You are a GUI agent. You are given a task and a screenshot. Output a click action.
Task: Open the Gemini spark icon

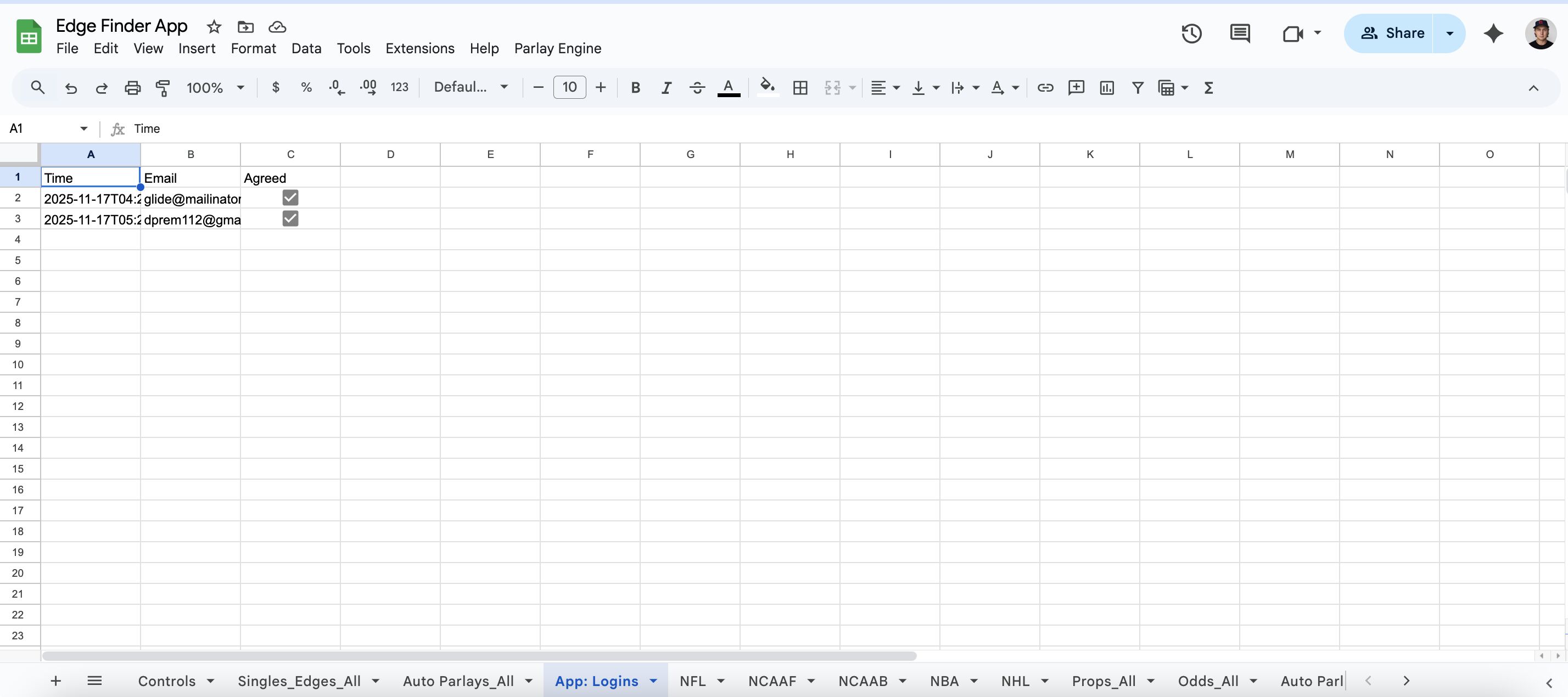[x=1493, y=33]
